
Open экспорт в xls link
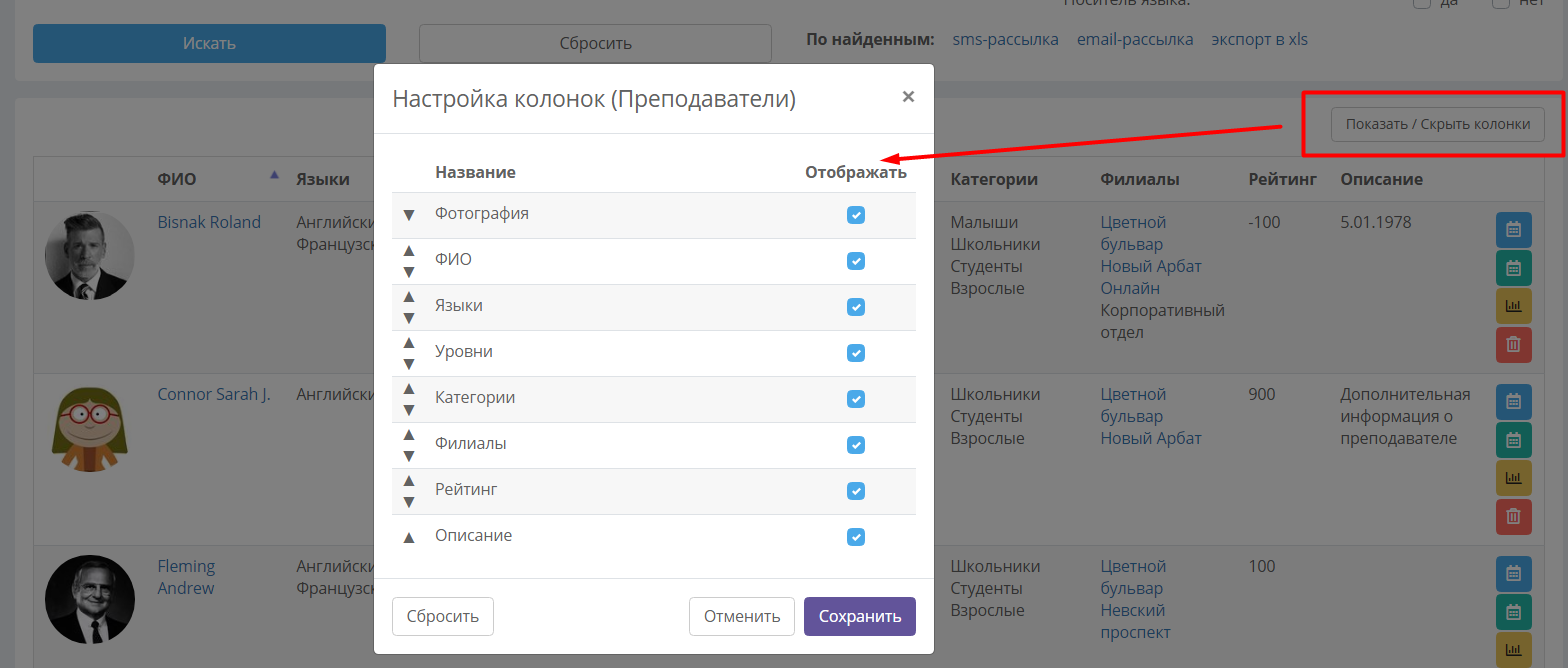[1259, 40]
